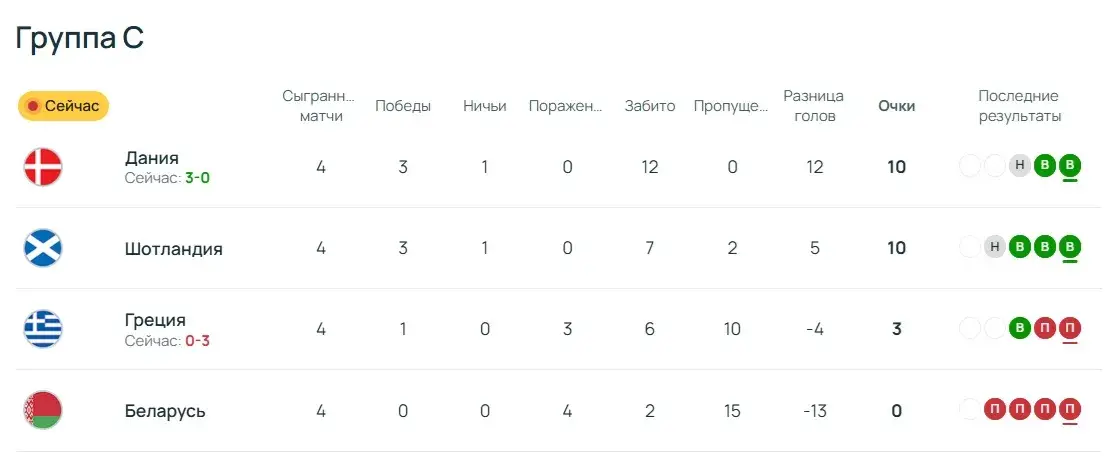Click the "Забито" column header
The image size is (1120, 463).
click(650, 106)
